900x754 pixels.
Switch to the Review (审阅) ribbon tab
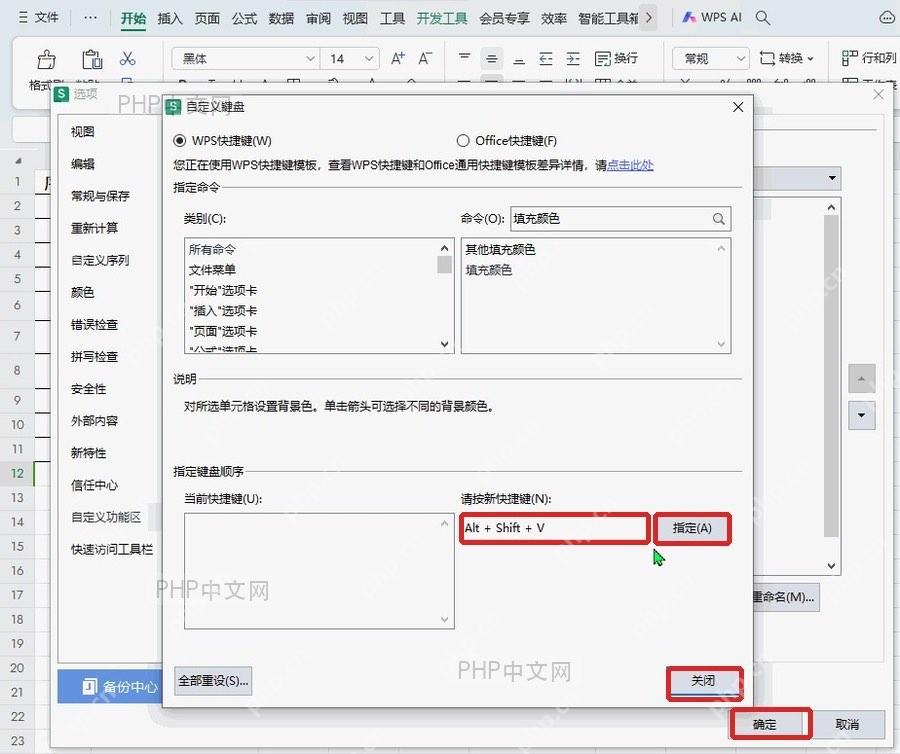tap(319, 18)
